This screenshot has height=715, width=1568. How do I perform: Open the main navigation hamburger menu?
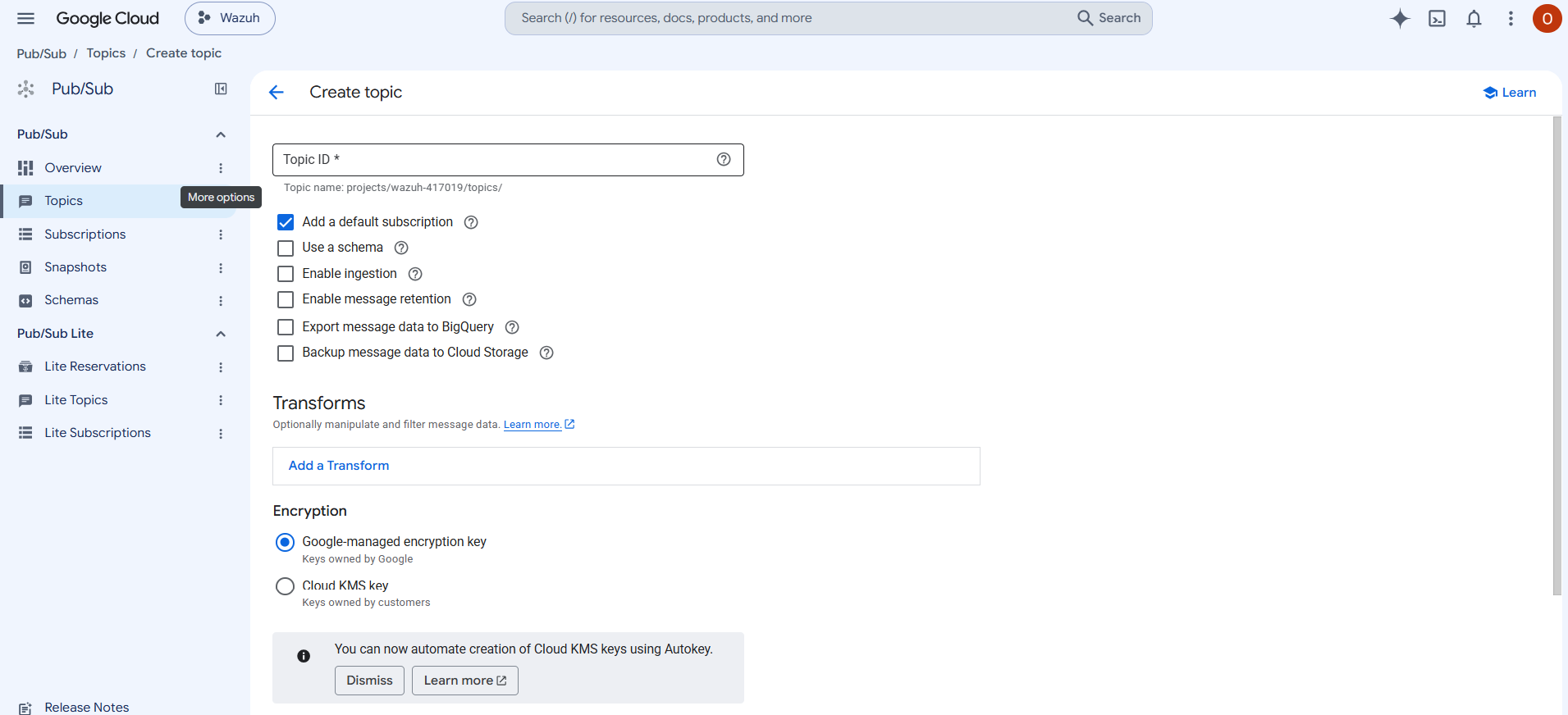(26, 18)
